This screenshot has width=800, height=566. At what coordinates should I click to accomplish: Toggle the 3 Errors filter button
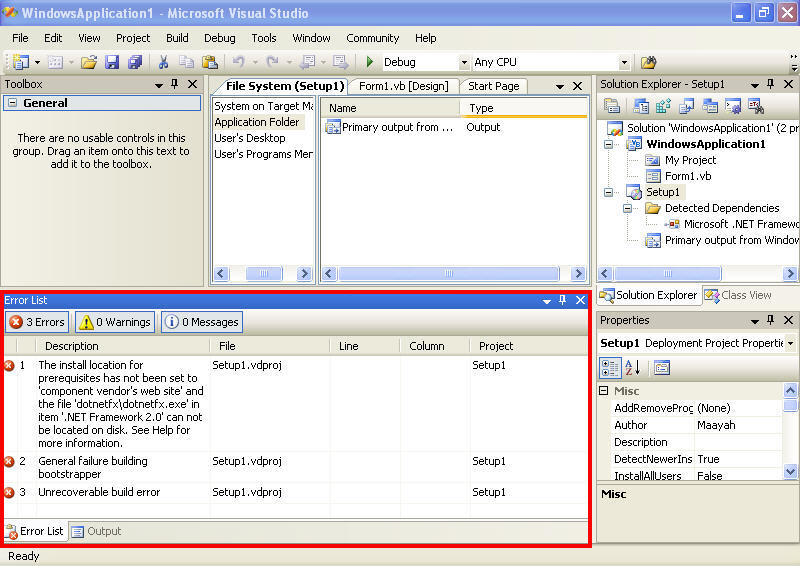pos(38,322)
